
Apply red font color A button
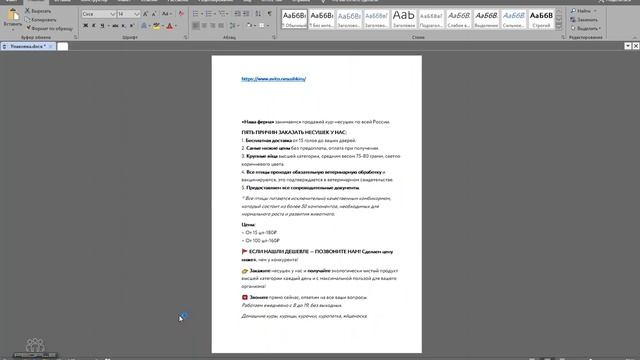pyautogui.click(x=170, y=26)
